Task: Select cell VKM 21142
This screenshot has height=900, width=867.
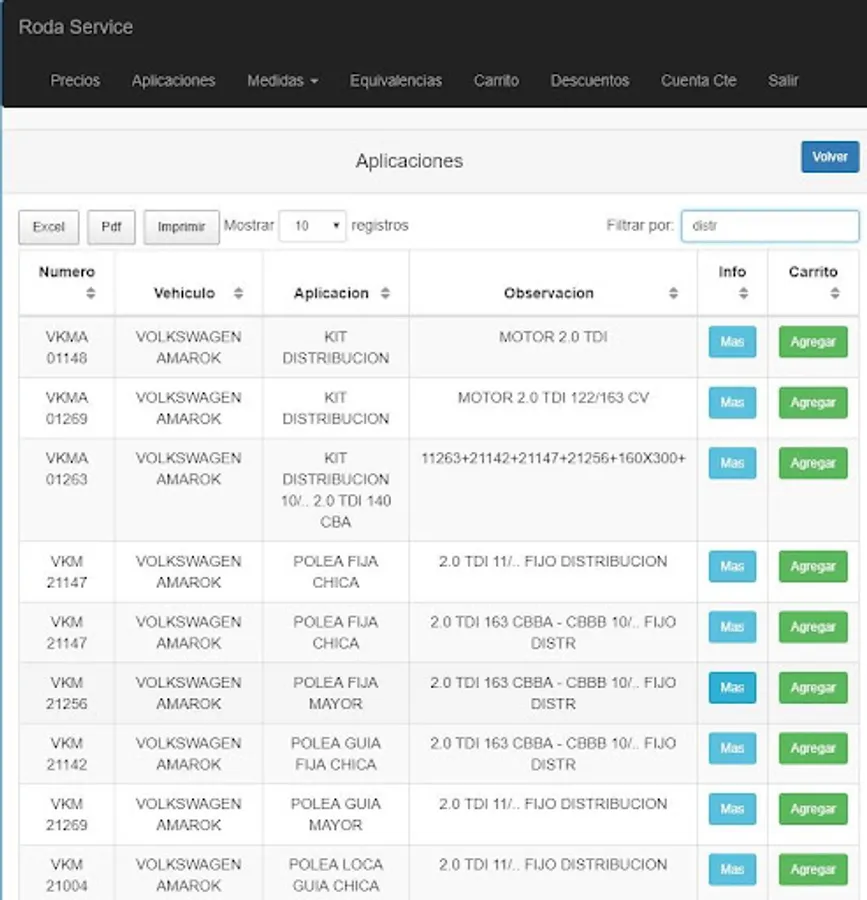Action: (x=67, y=754)
